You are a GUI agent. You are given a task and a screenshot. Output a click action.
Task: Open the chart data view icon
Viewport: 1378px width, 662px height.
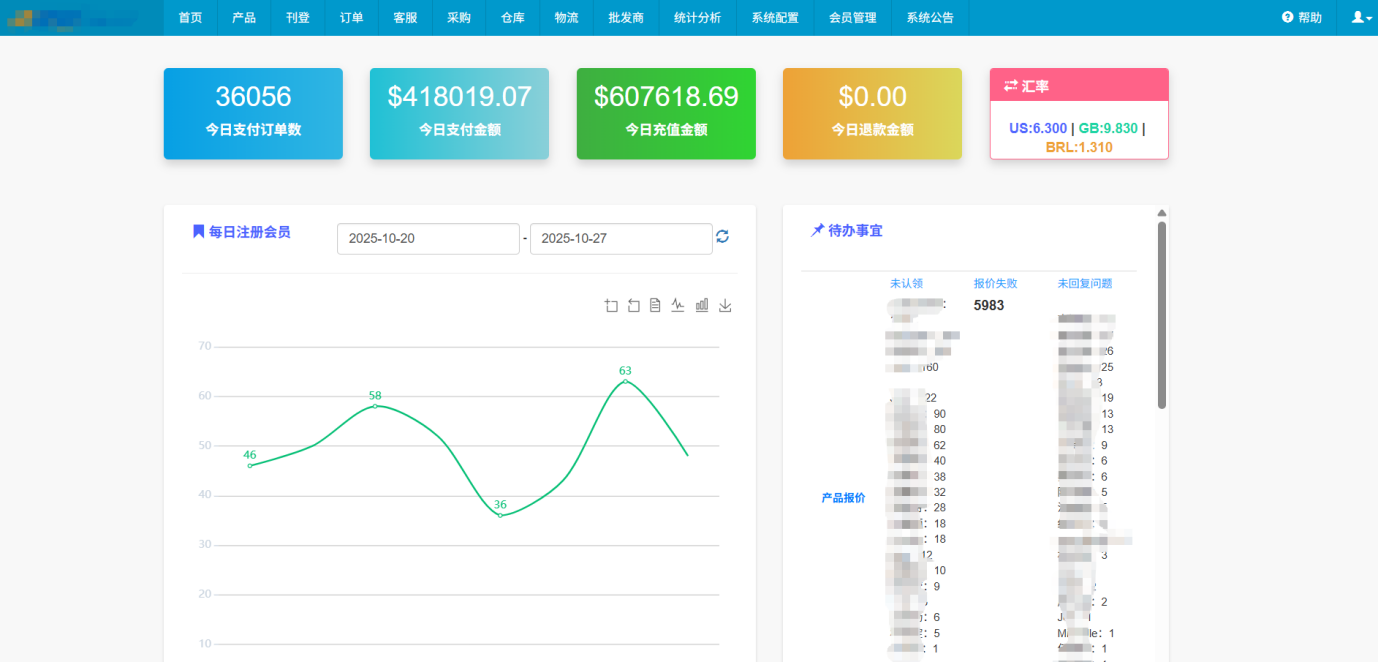655,305
